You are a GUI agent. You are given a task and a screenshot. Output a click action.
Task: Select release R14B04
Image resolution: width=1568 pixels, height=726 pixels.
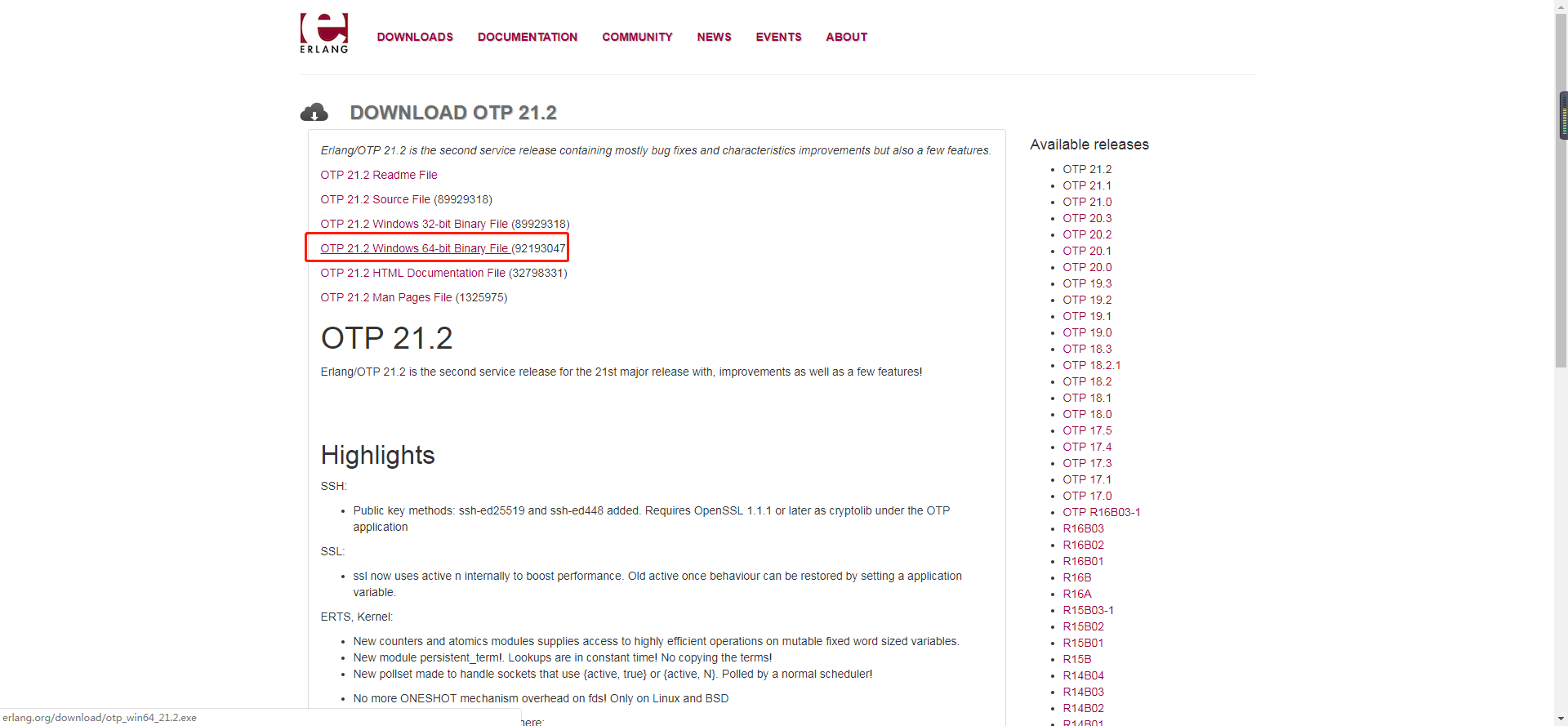pos(1083,675)
